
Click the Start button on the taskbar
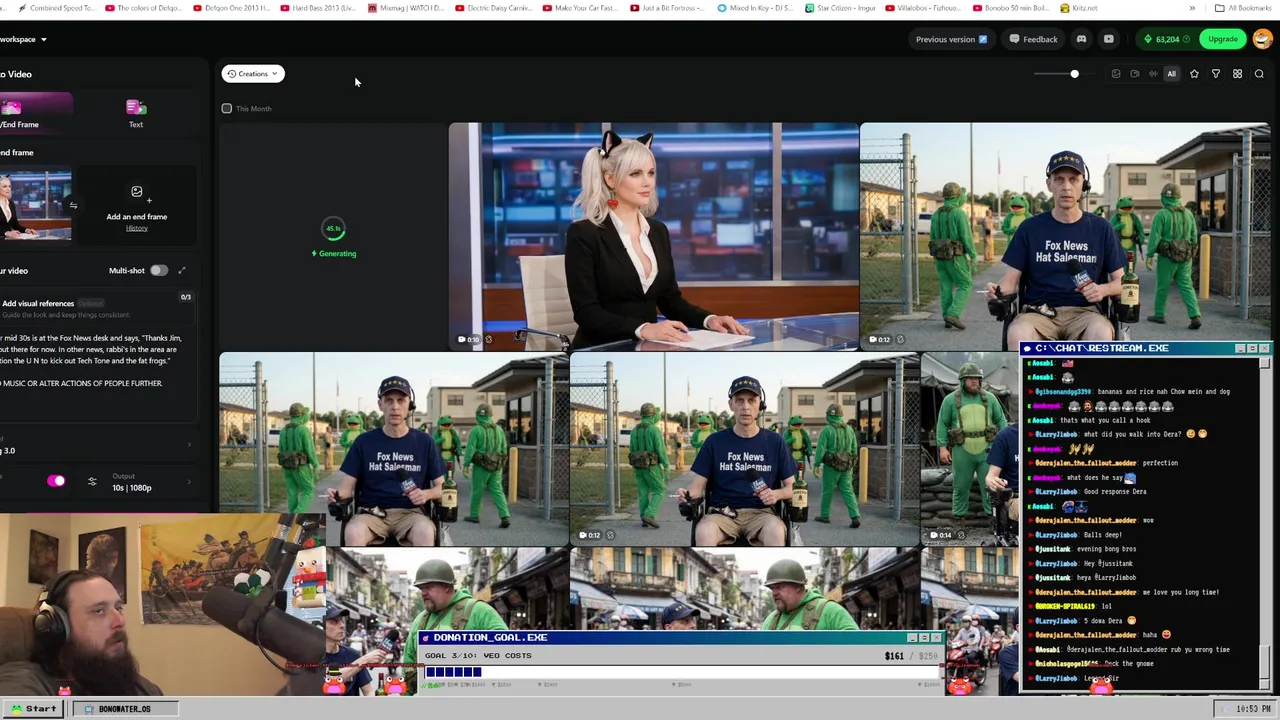(x=33, y=709)
